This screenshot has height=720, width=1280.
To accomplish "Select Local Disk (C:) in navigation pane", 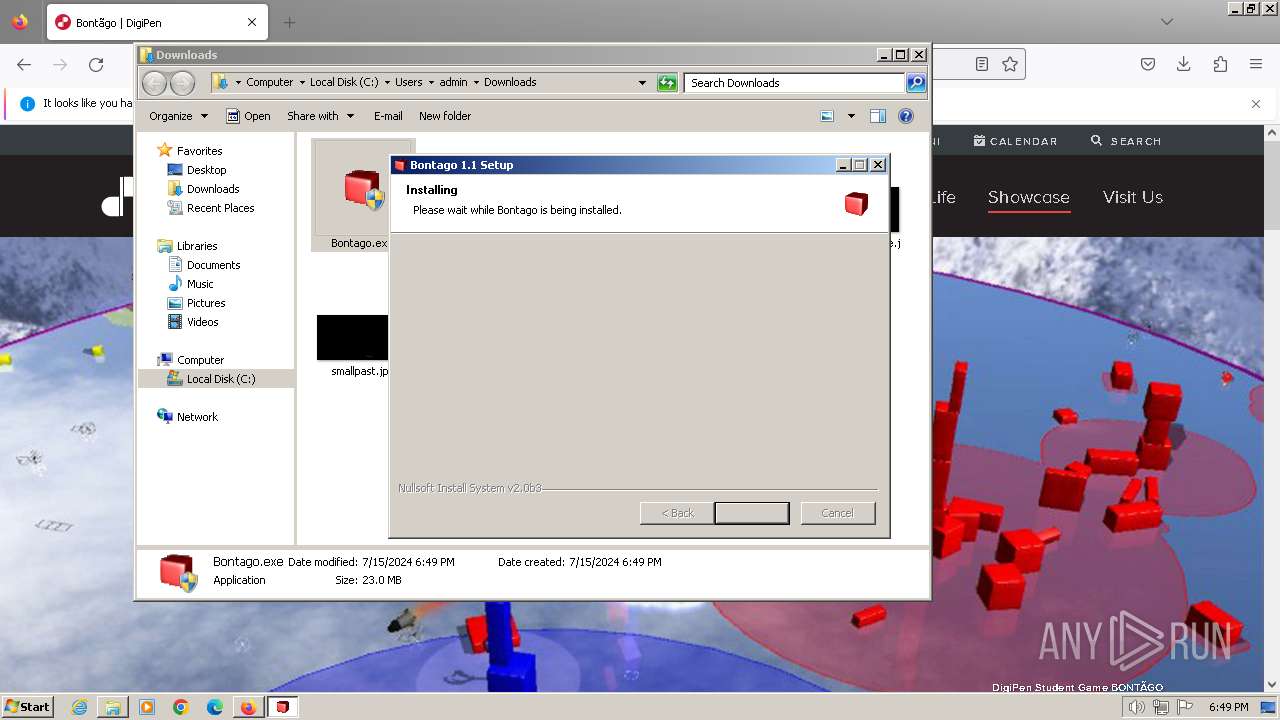I will click(220, 379).
